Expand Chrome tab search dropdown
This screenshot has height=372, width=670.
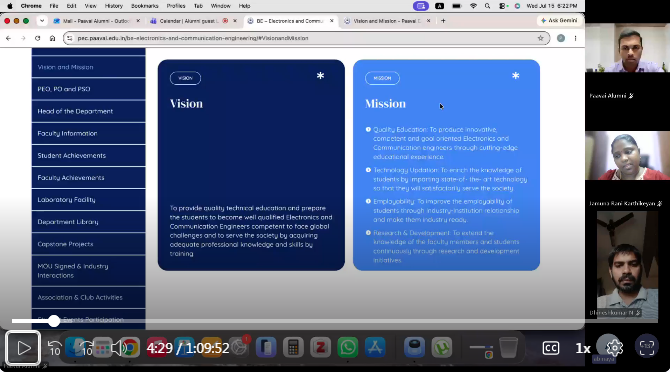click(42, 21)
